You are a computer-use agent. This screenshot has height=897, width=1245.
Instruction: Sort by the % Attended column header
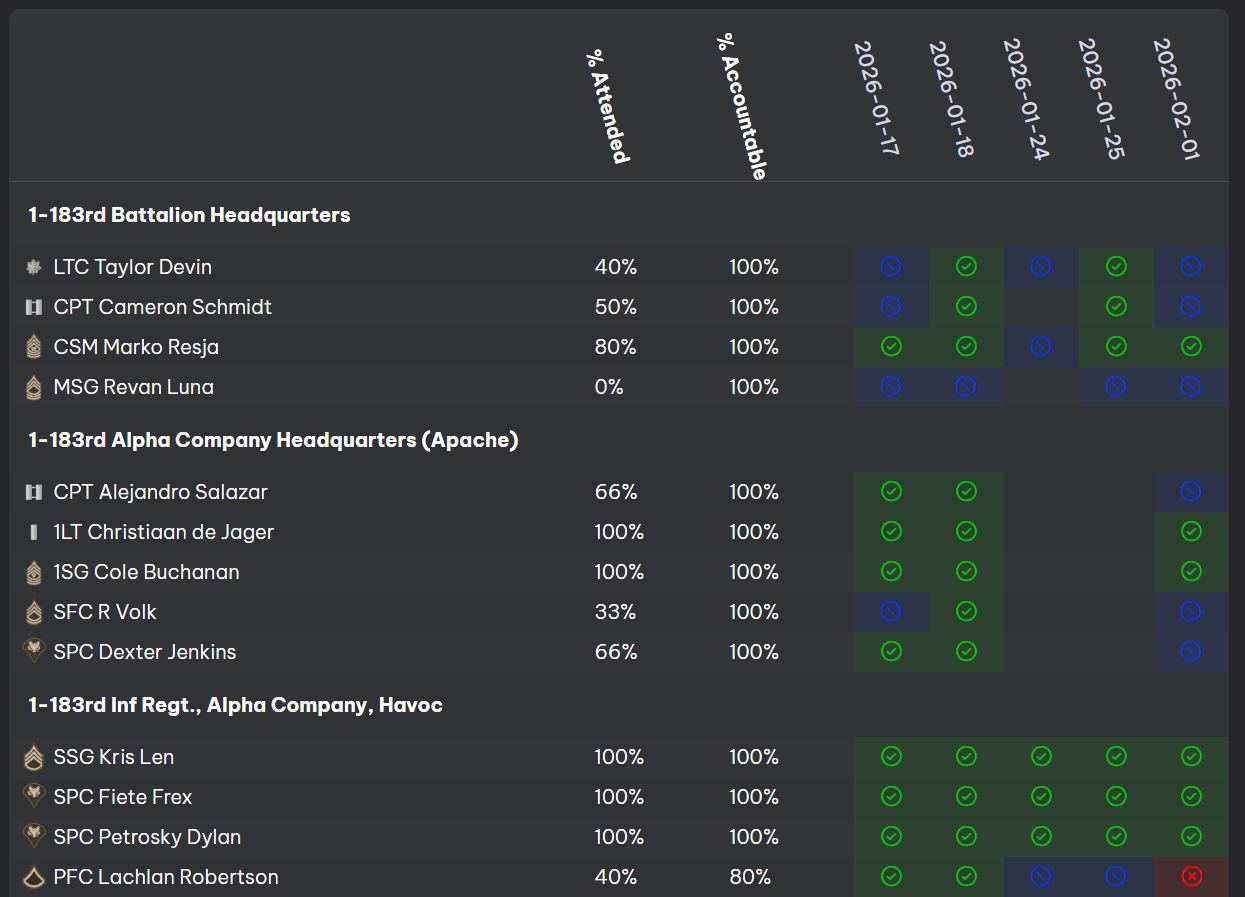click(x=608, y=105)
